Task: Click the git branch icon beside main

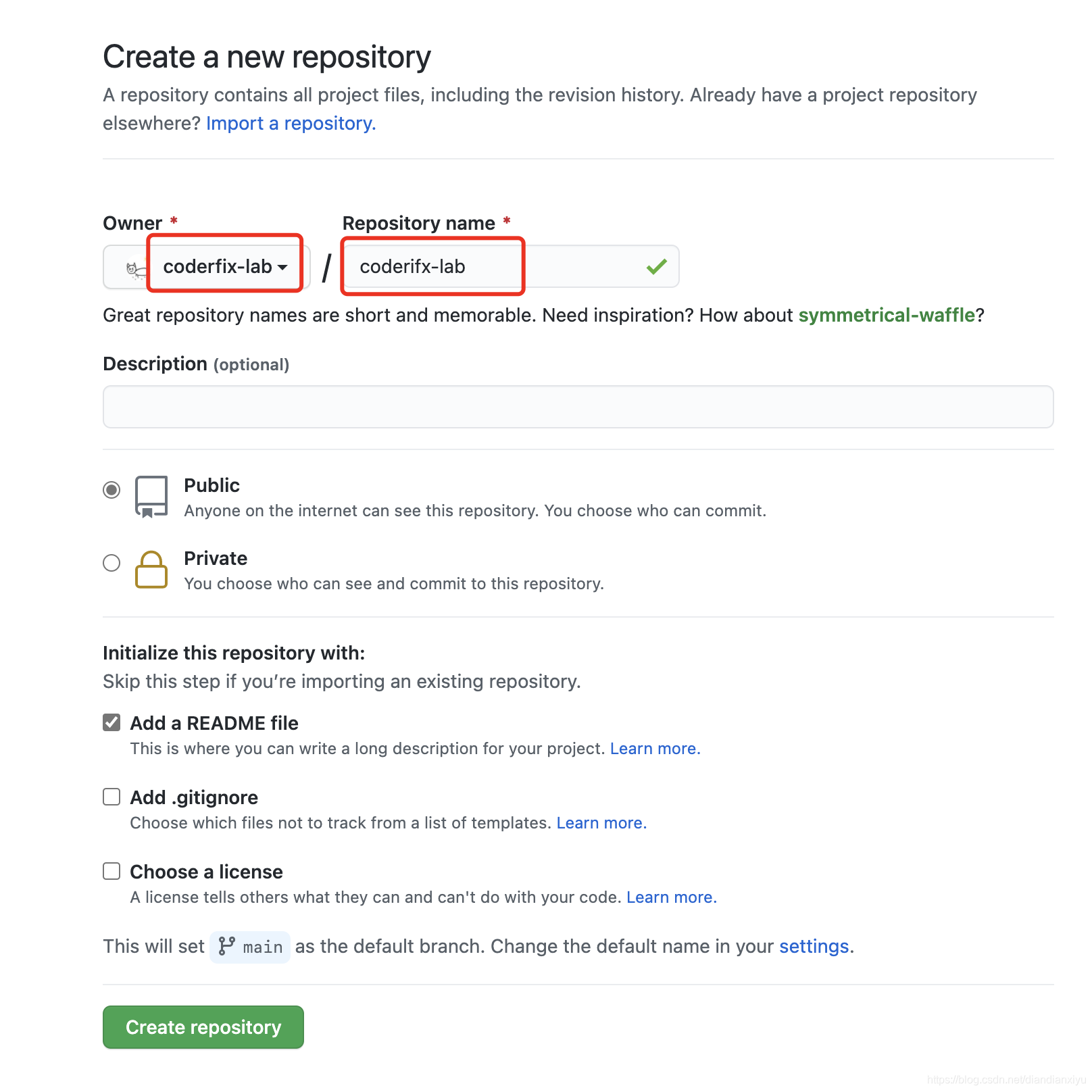Action: [227, 946]
